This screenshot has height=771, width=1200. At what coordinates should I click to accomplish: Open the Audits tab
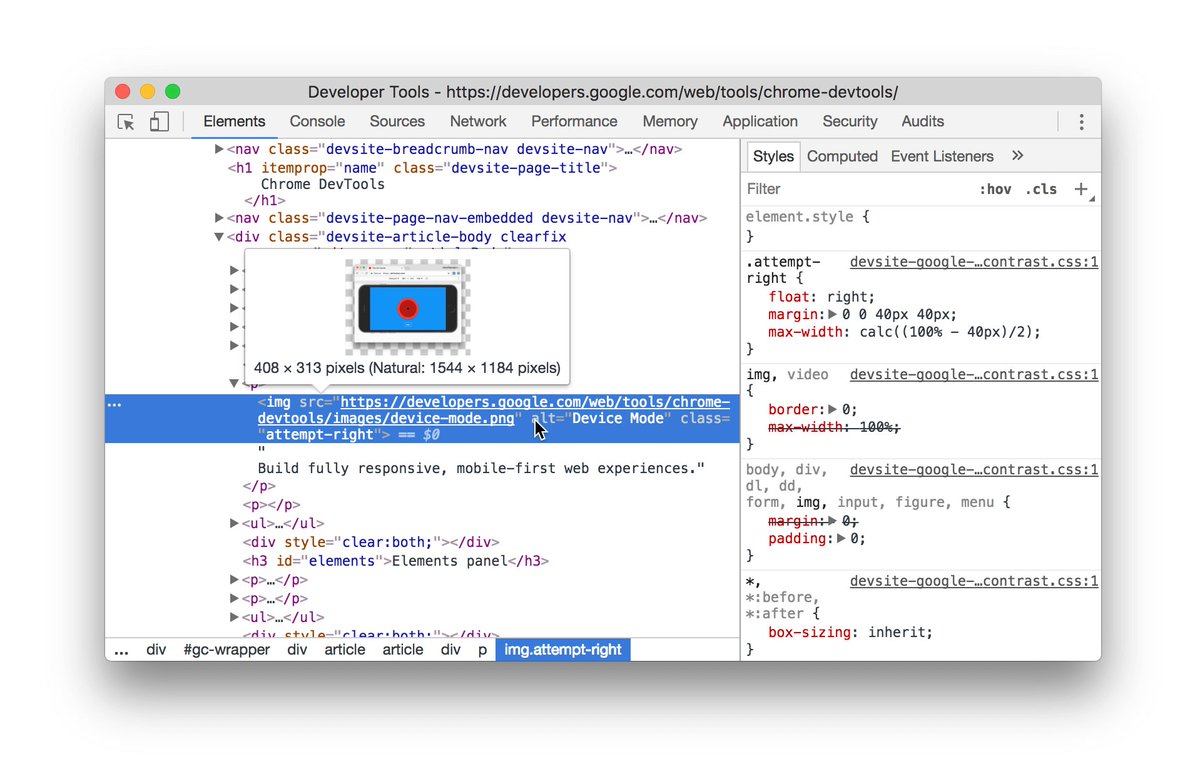[923, 122]
